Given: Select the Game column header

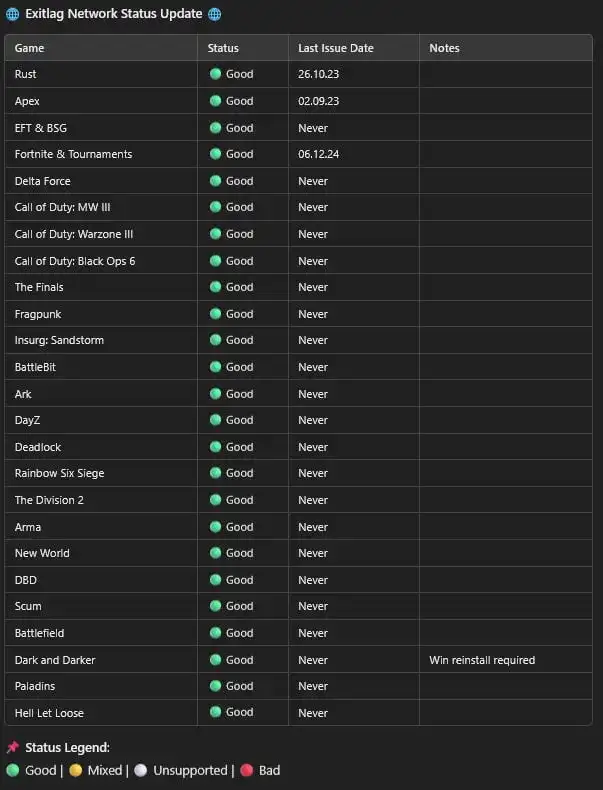Looking at the screenshot, I should point(30,48).
